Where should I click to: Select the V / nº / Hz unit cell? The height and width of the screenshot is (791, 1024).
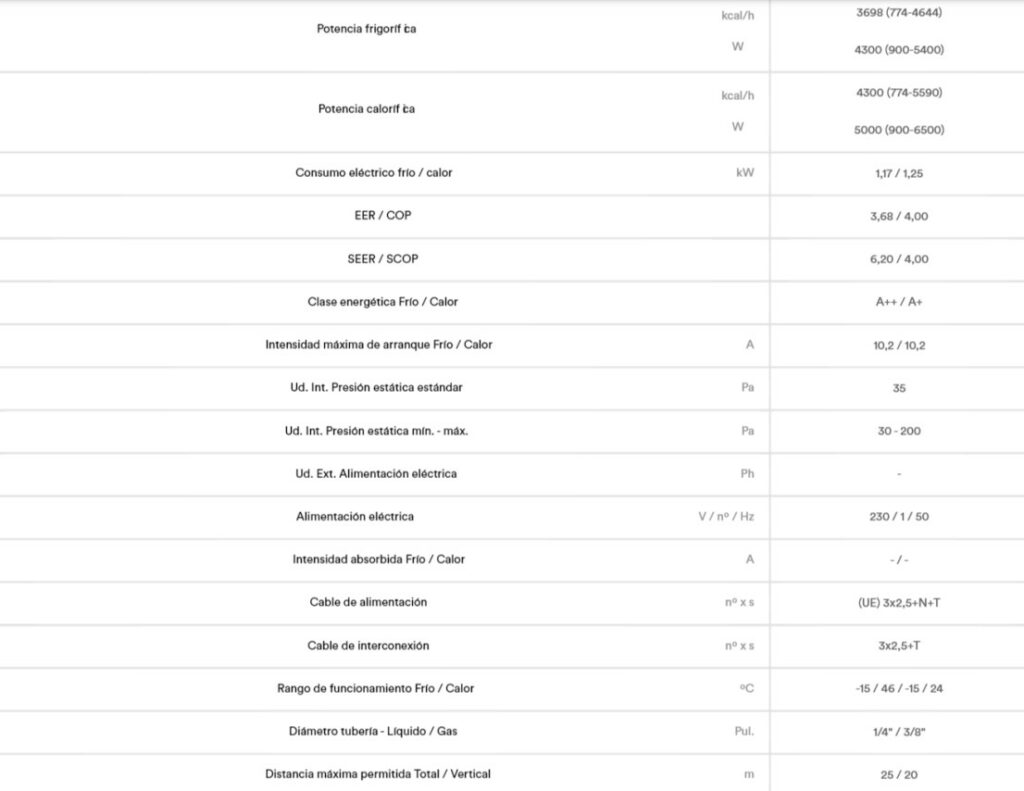[726, 517]
